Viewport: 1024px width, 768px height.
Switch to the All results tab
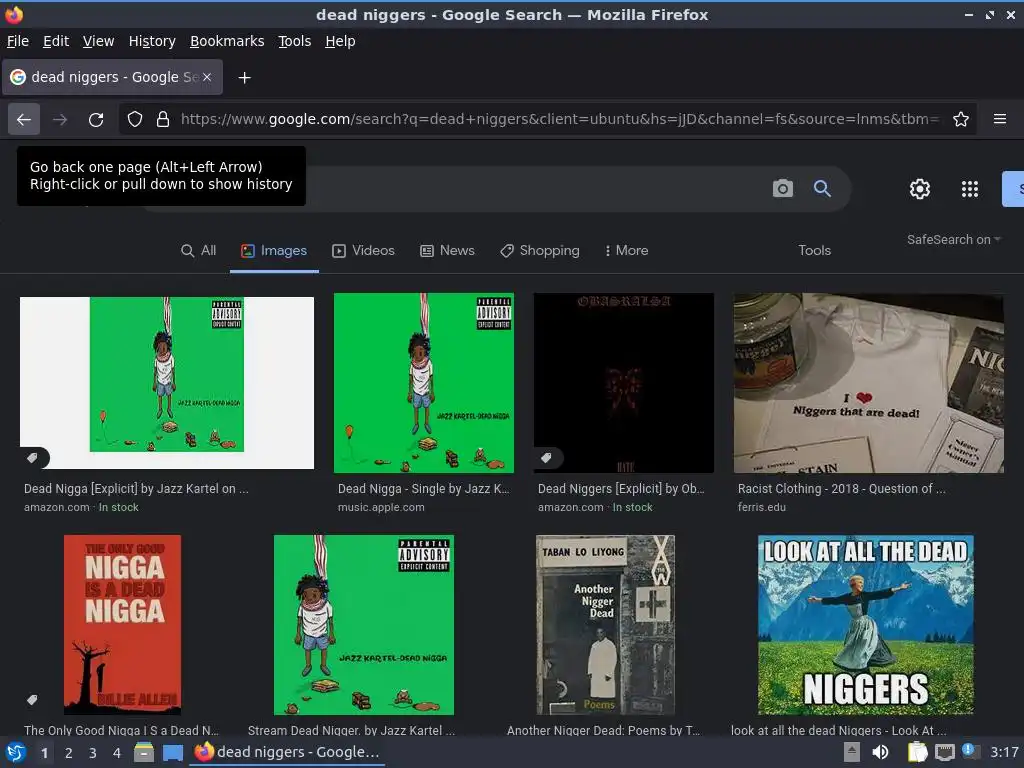click(199, 251)
